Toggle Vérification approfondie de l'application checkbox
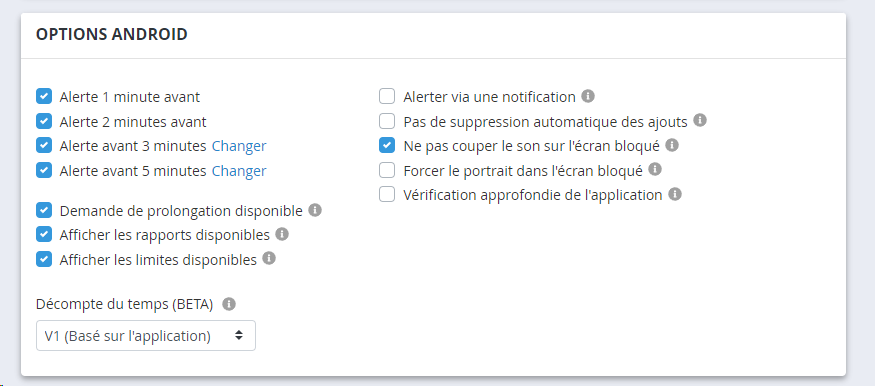Screen dimensions: 875x386 click(x=387, y=195)
